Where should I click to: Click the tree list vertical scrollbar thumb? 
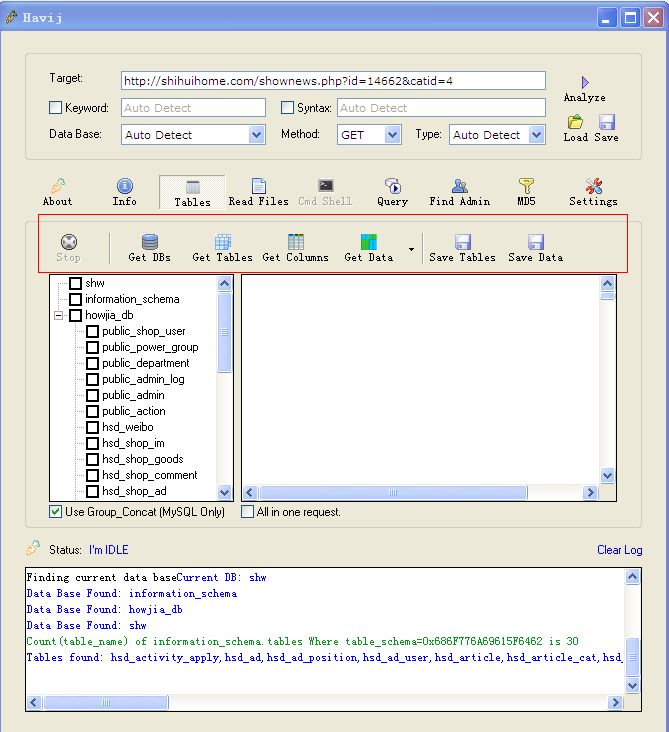[x=225, y=332]
